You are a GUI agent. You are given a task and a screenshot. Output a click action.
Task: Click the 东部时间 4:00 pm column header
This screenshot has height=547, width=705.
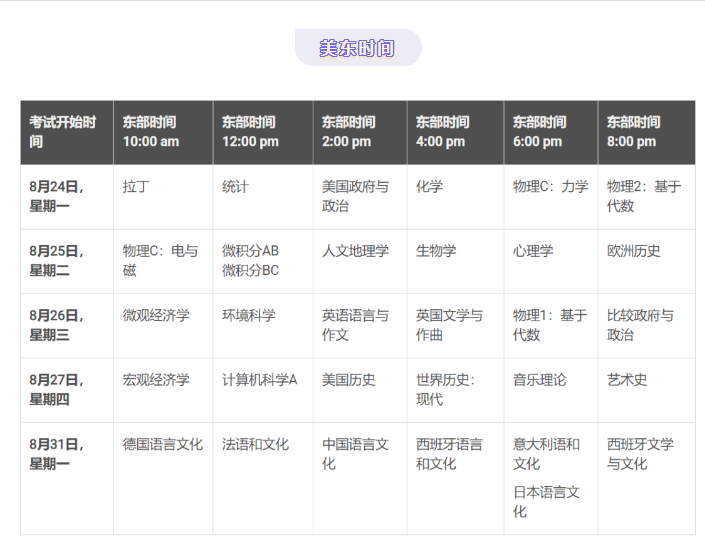443,132
